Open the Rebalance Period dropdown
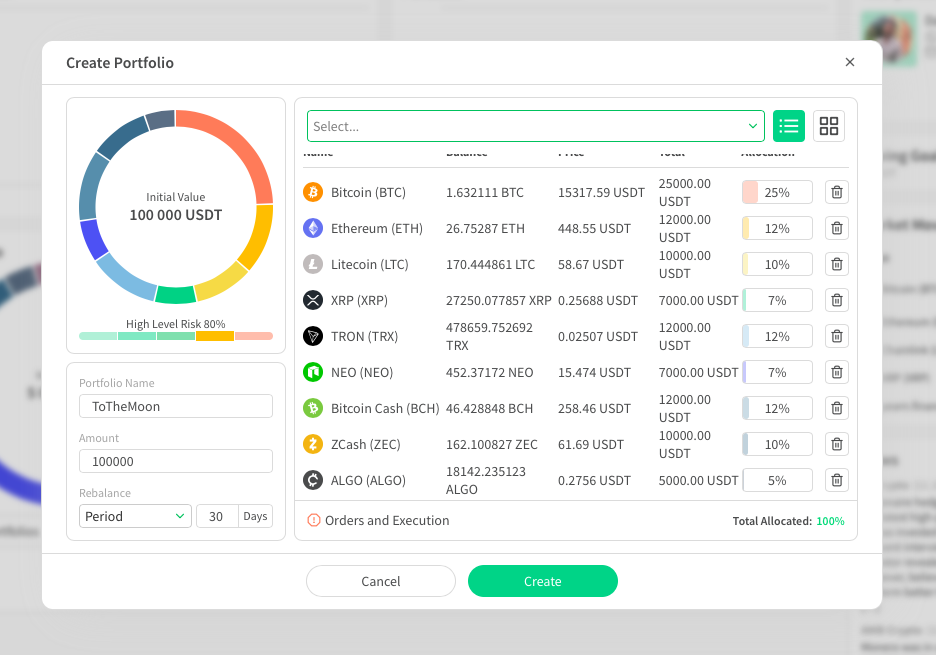 click(135, 516)
